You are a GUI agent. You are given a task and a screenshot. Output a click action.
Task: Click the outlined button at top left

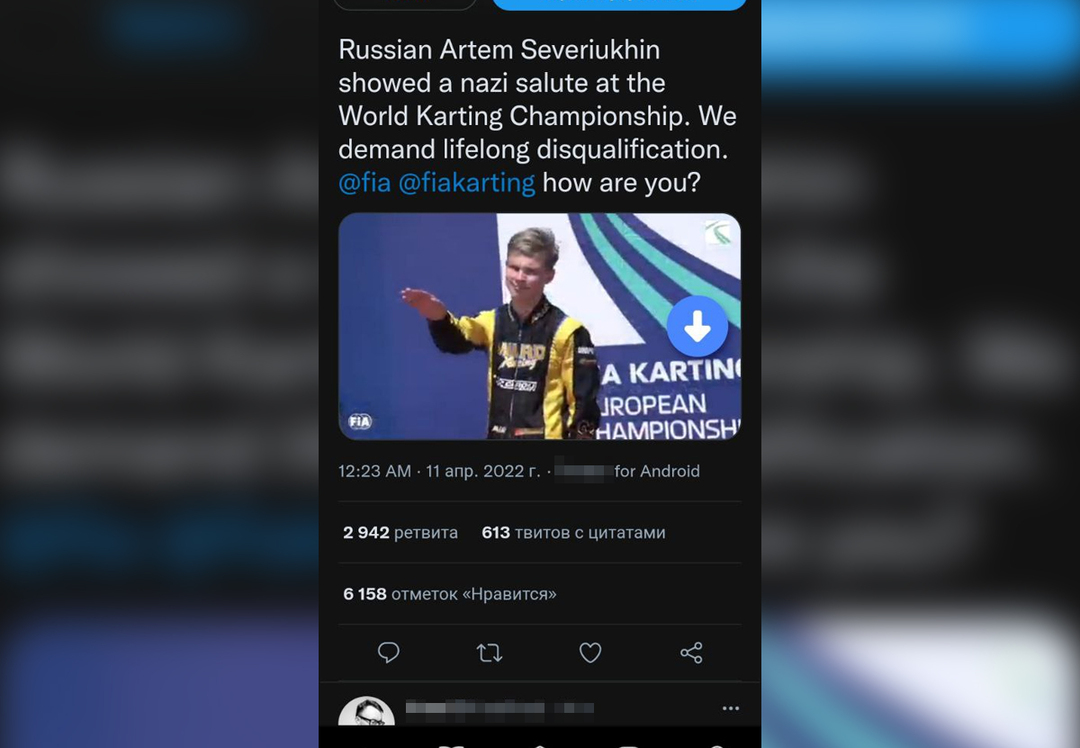coord(404,5)
